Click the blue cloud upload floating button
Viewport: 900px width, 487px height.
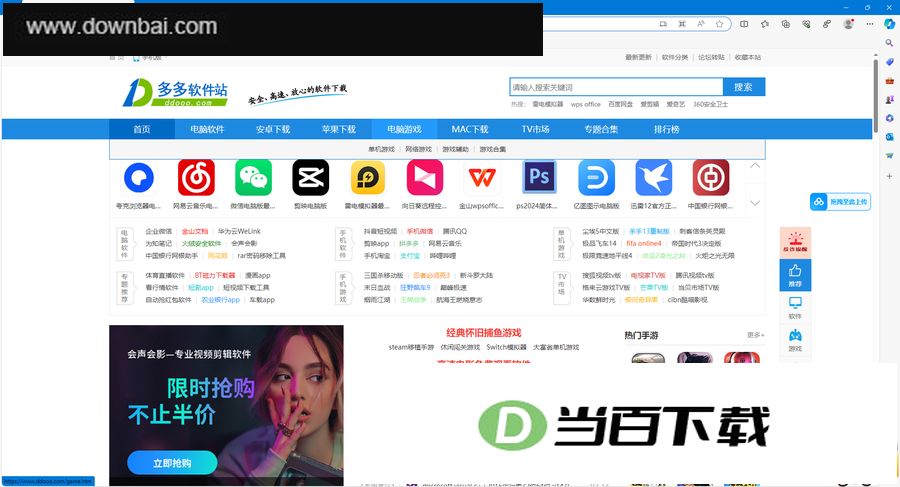pos(840,202)
